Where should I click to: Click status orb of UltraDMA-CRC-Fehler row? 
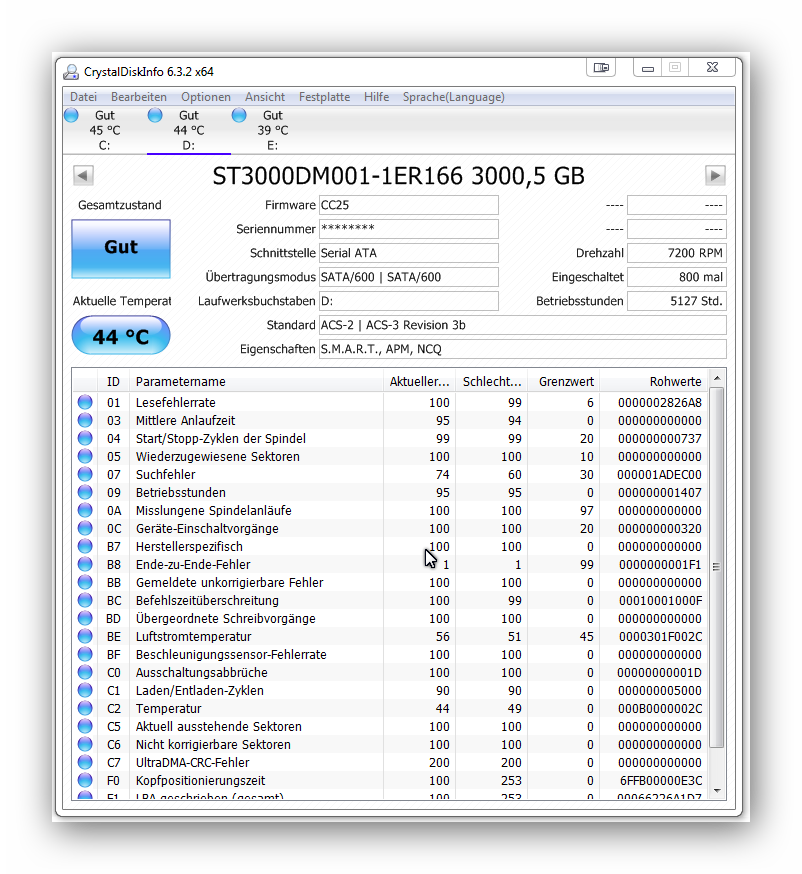pyautogui.click(x=85, y=762)
